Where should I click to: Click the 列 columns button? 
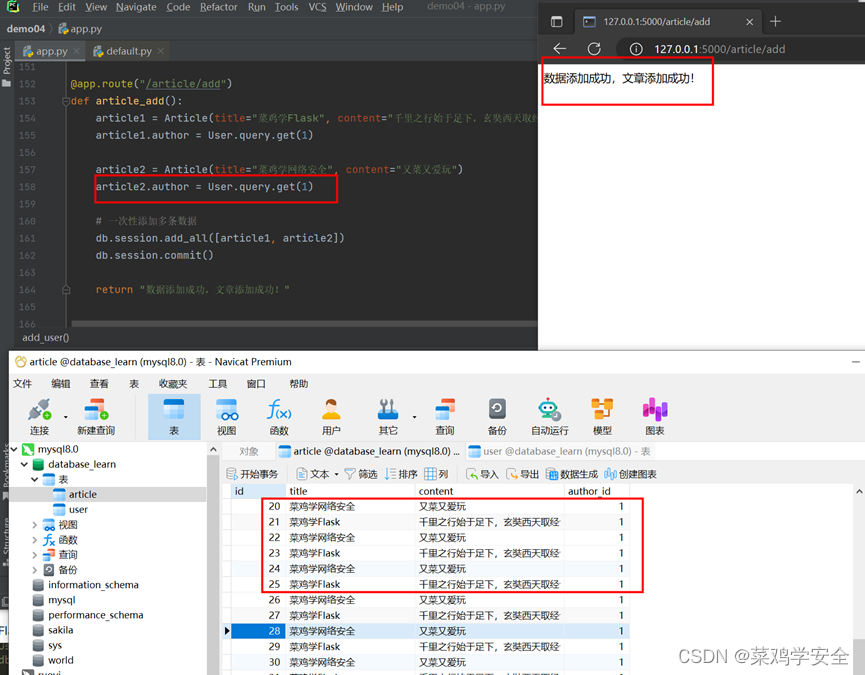click(x=436, y=474)
